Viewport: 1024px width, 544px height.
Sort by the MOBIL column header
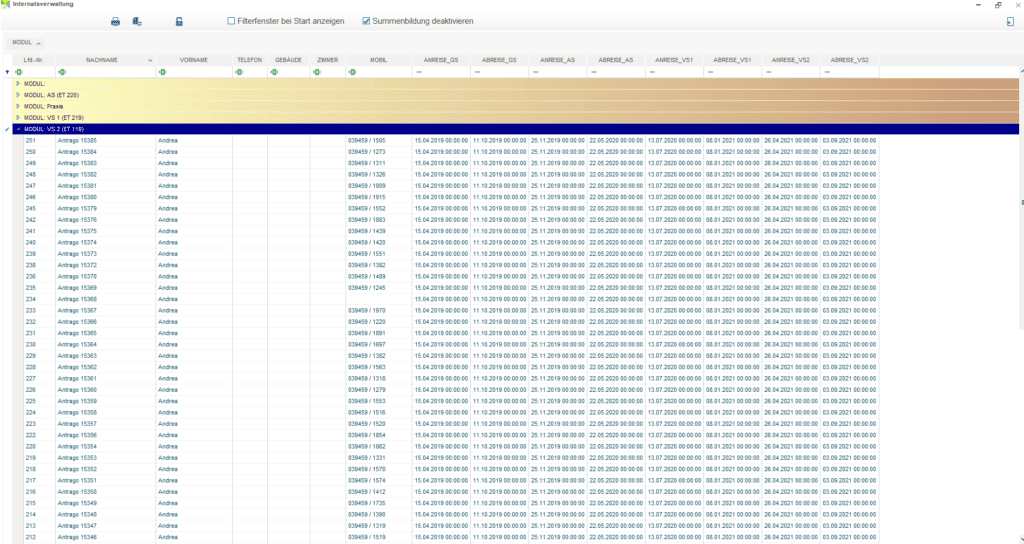tap(379, 60)
